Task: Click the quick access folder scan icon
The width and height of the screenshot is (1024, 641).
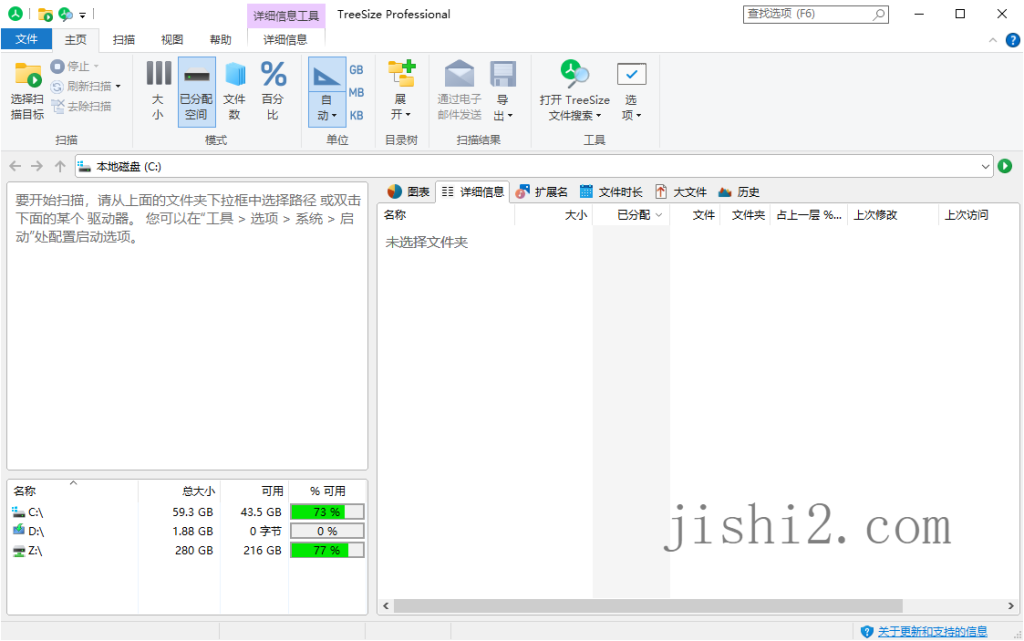Action: pos(45,14)
